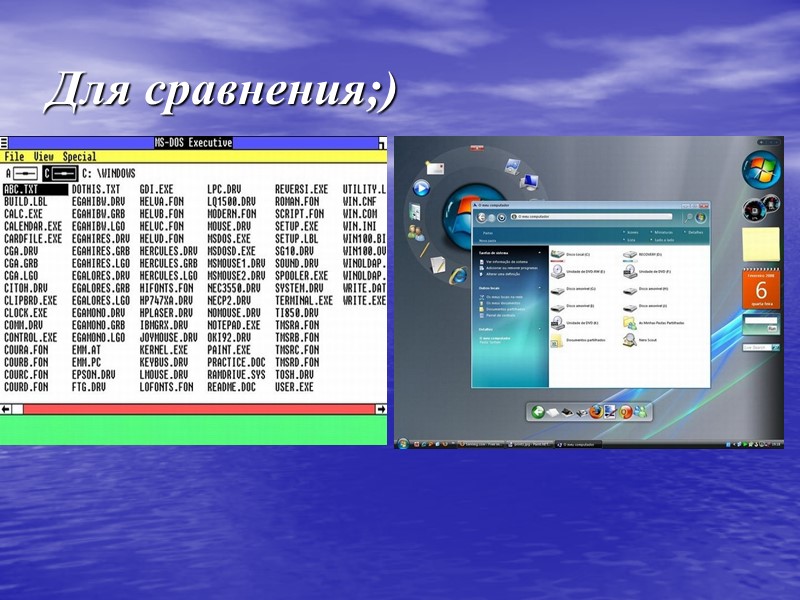Open the File menu in MS-DOS Executive
The height and width of the screenshot is (600, 800).
click(x=14, y=157)
